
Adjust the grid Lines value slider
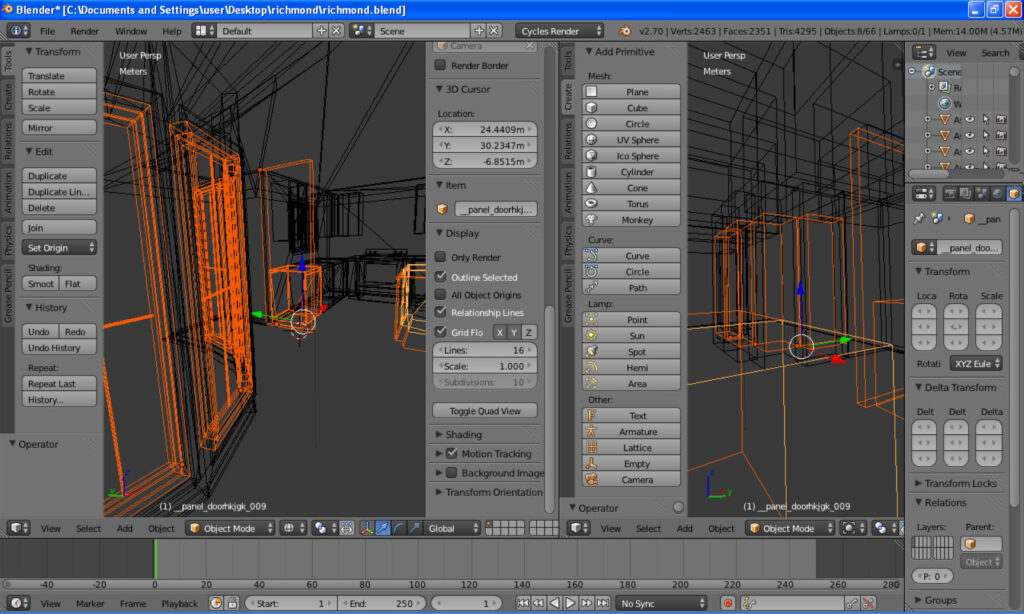(x=485, y=352)
